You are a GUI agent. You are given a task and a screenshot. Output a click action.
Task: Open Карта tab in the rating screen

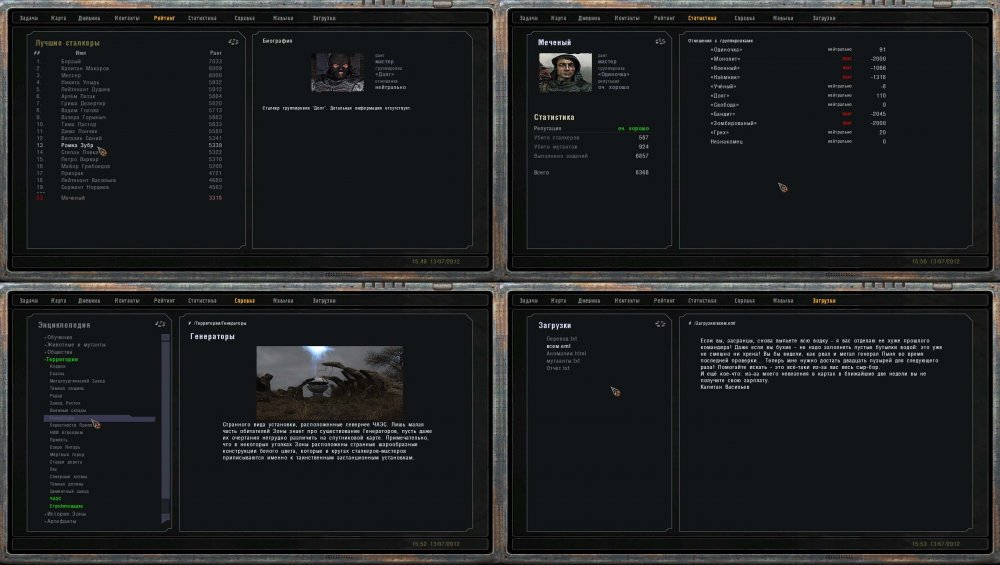pos(59,18)
